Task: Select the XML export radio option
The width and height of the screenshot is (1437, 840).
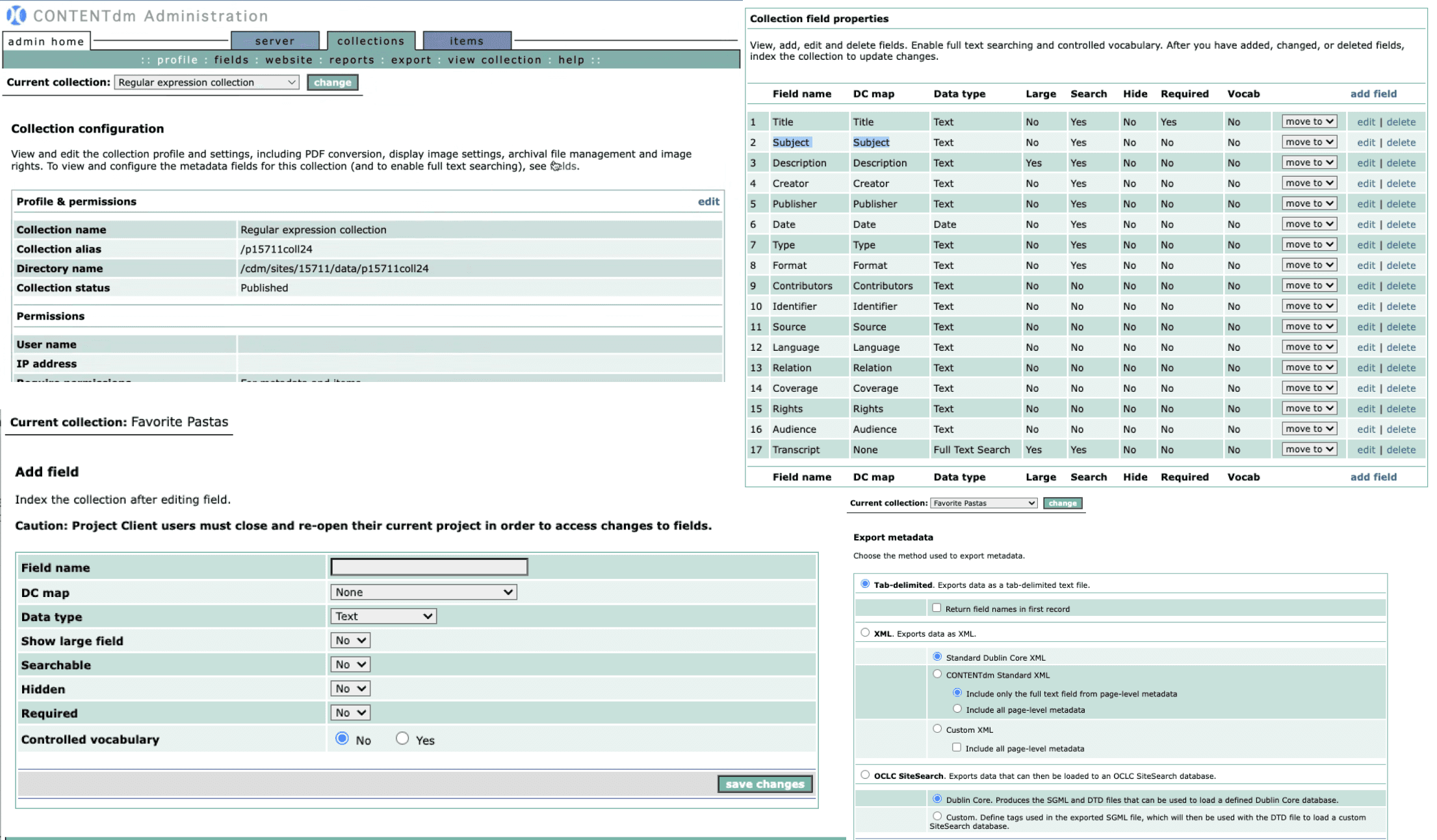Action: pos(864,633)
